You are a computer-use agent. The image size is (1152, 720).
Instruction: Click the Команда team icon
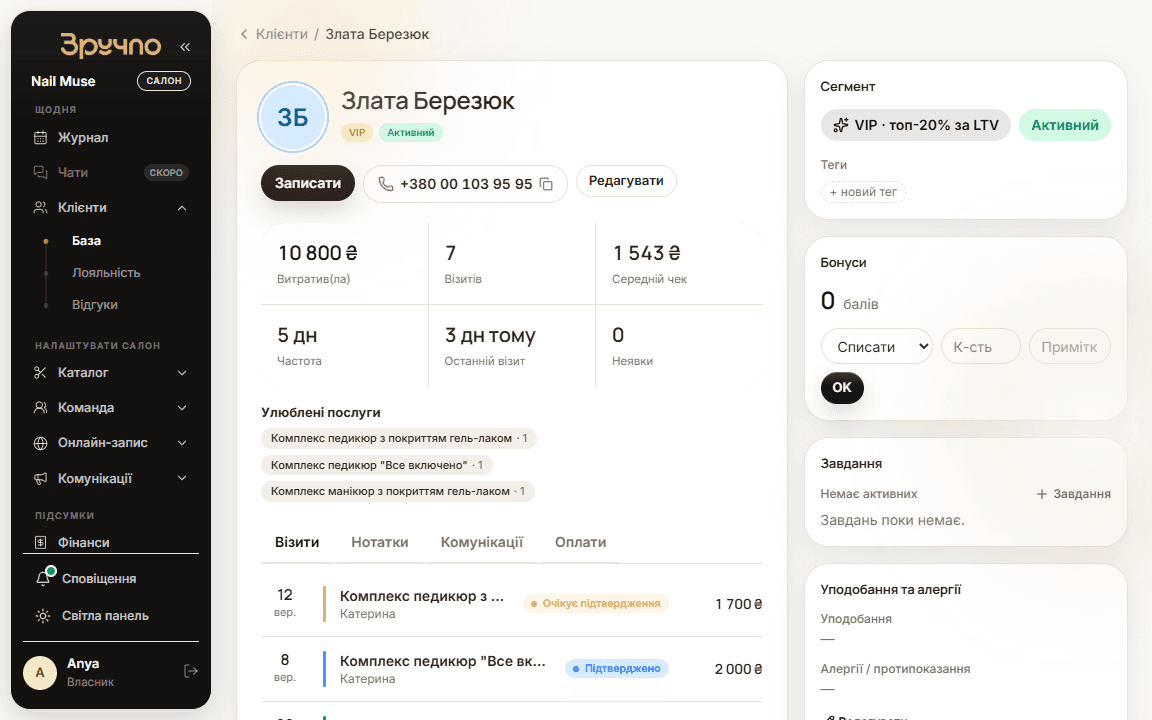pos(40,407)
